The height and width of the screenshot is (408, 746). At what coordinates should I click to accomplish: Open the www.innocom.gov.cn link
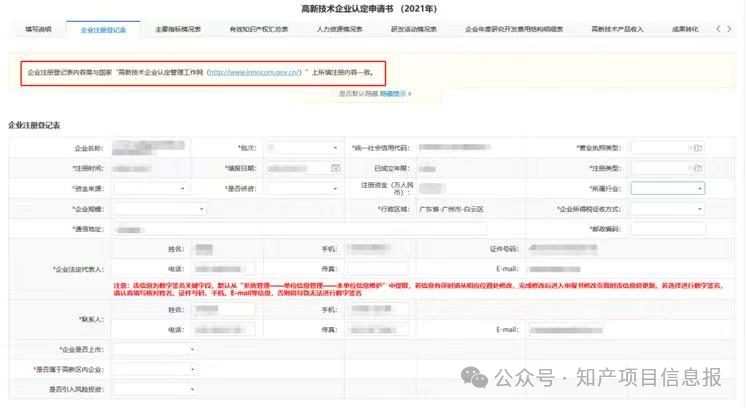click(255, 72)
